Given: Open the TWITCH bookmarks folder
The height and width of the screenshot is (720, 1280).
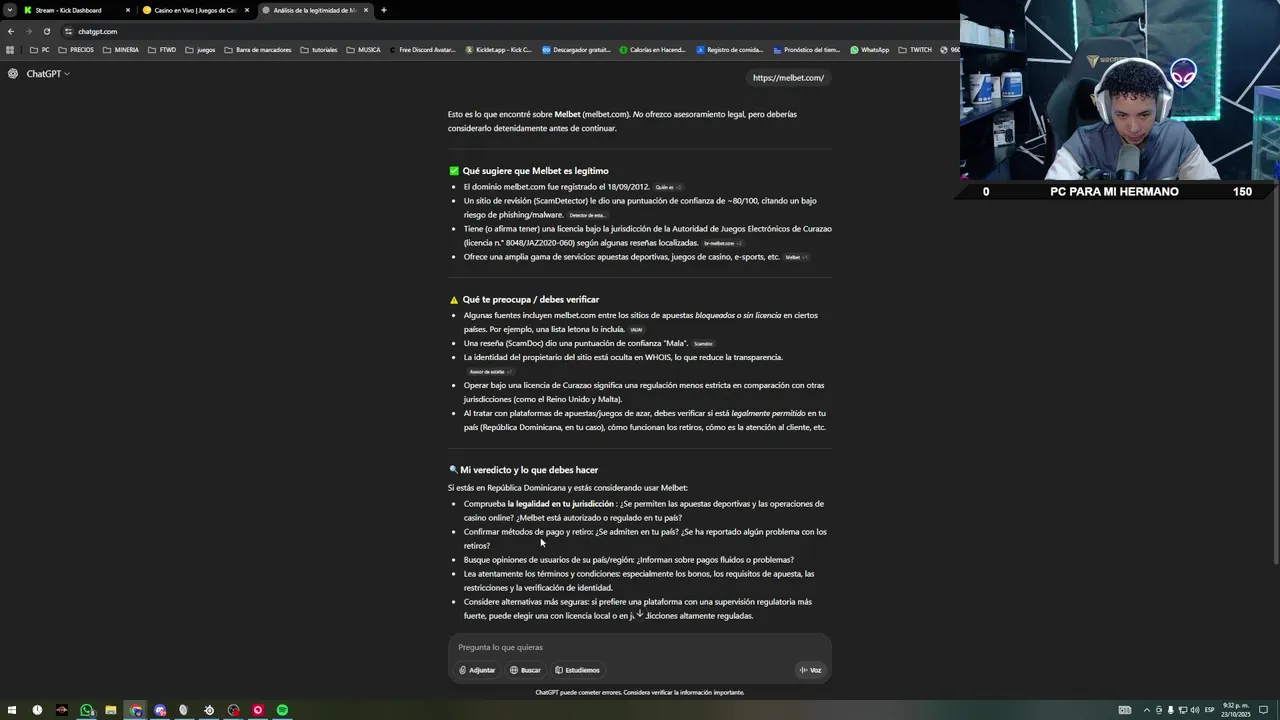Looking at the screenshot, I should [x=915, y=50].
